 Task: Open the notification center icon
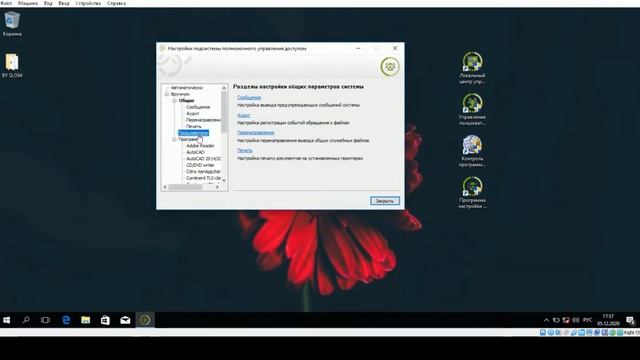point(631,320)
